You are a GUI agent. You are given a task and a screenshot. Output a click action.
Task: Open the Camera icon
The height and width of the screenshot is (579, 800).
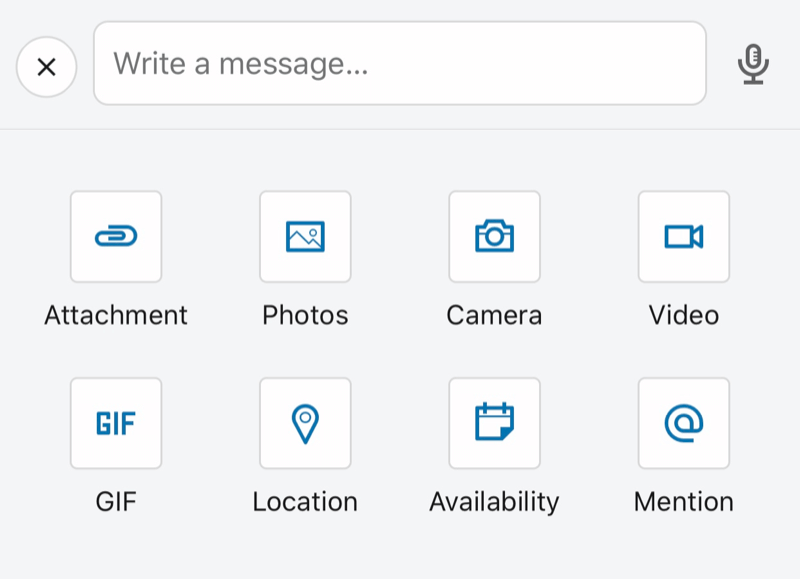494,237
